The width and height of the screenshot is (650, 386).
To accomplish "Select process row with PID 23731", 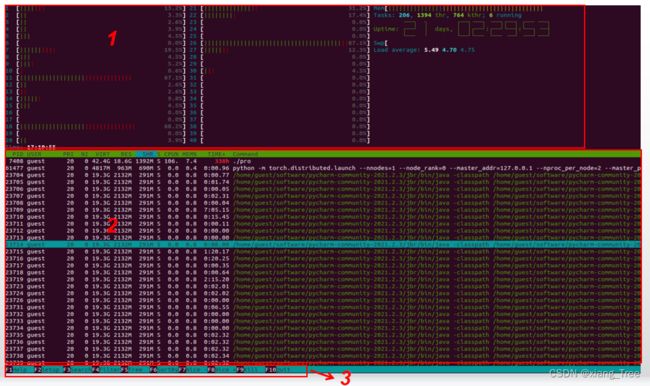I will (x=323, y=307).
